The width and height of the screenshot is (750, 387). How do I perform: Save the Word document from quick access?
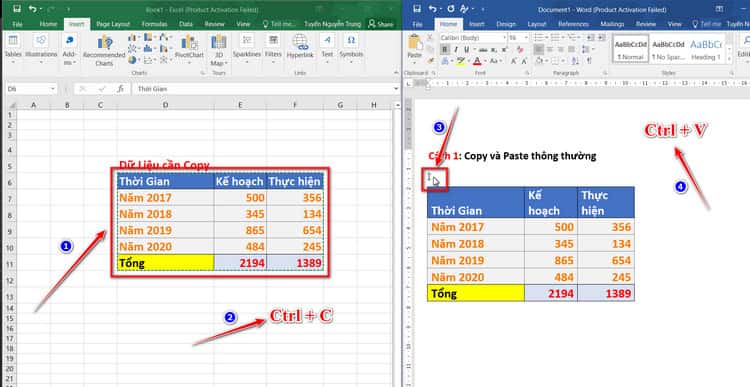click(417, 9)
